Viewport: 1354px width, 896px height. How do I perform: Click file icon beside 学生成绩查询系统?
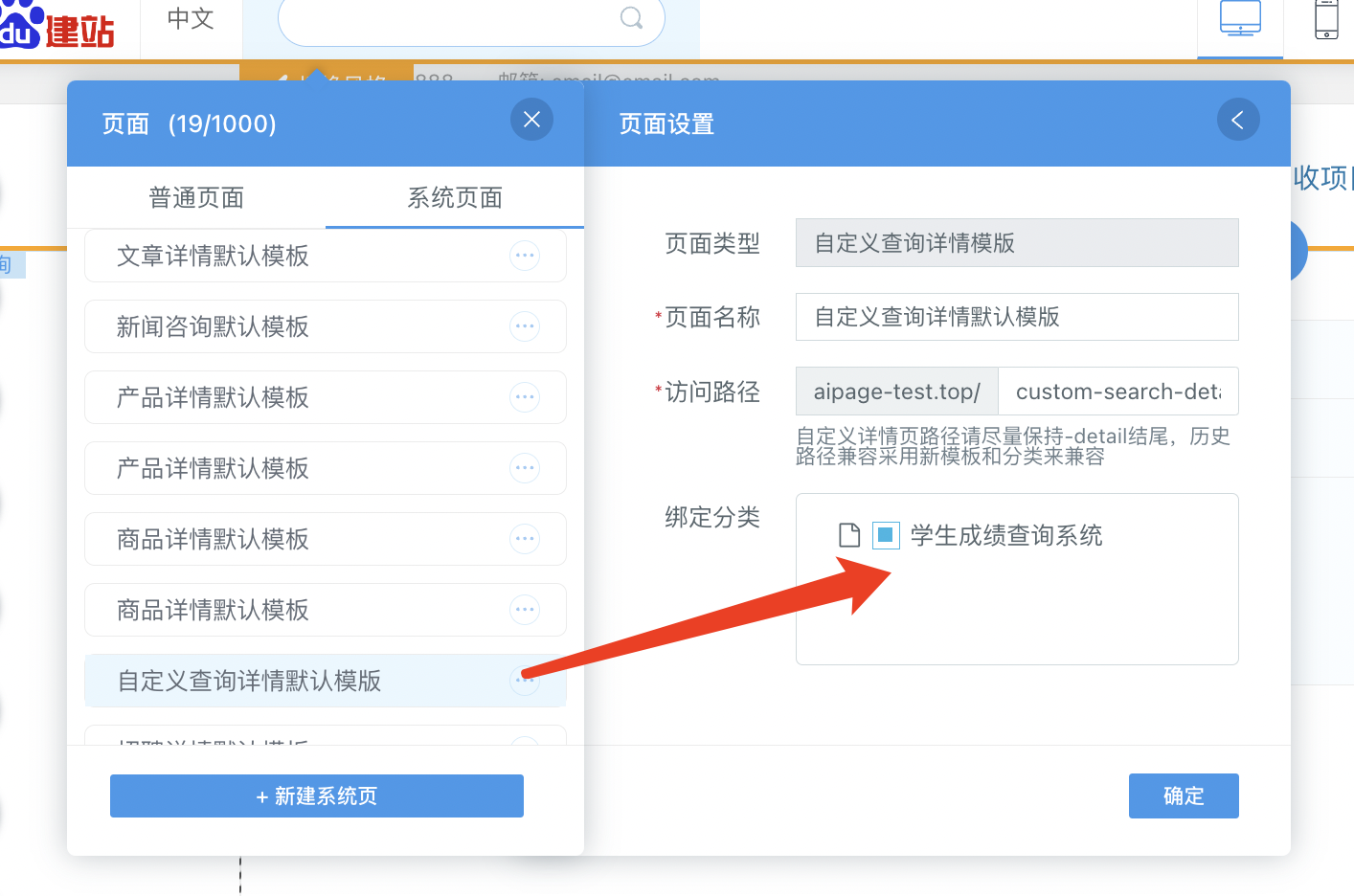(849, 535)
